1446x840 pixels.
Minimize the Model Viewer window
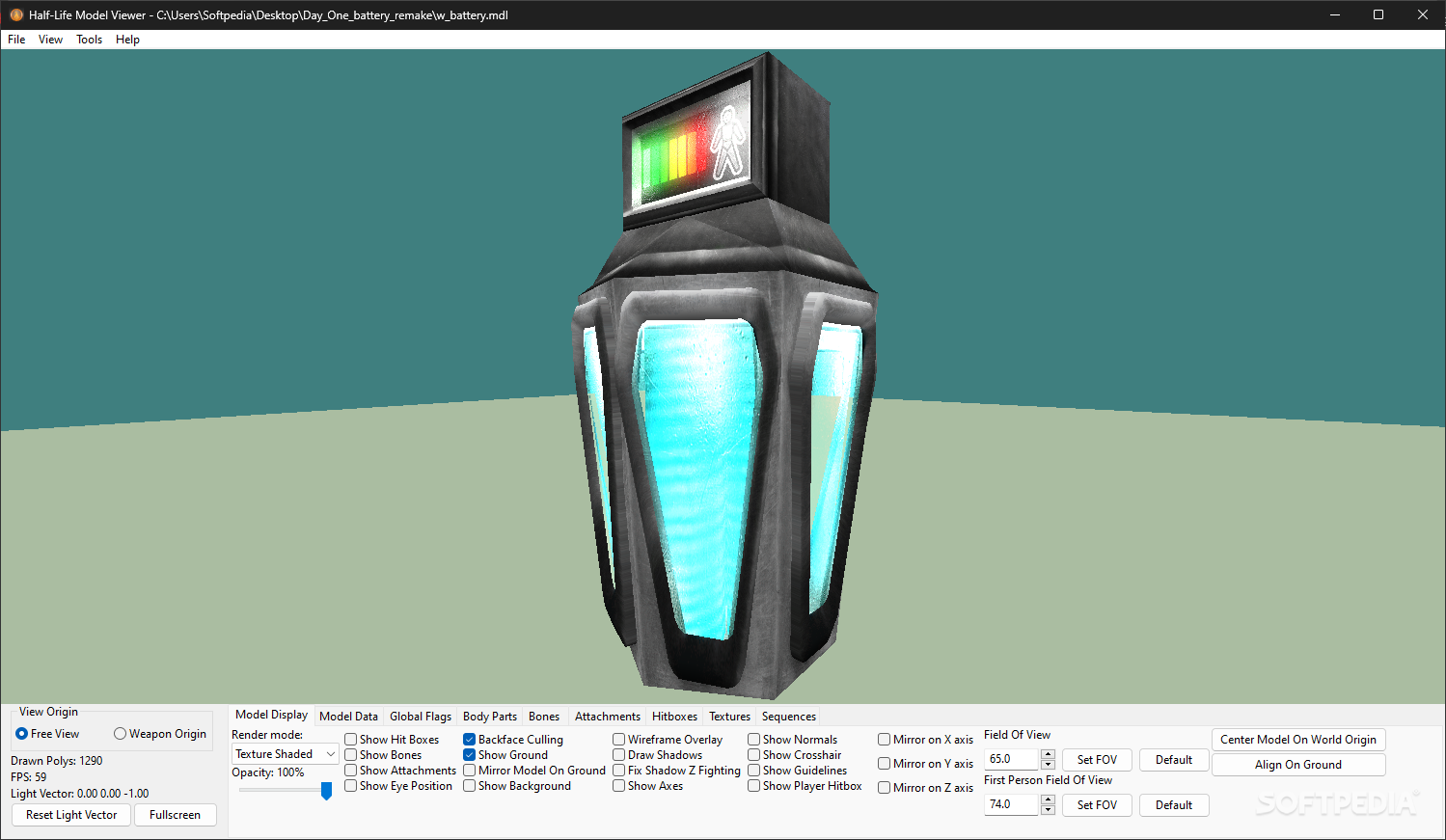click(x=1334, y=14)
